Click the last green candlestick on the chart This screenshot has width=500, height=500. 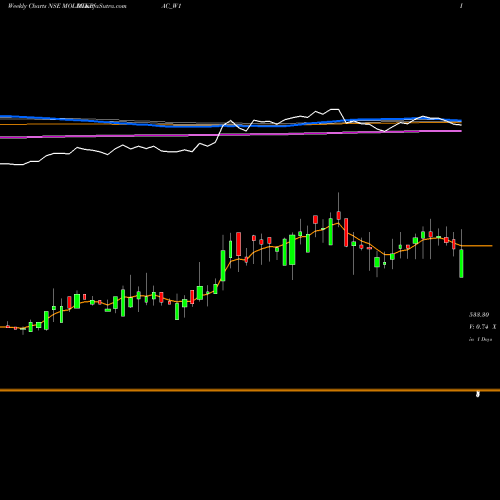pos(461,263)
